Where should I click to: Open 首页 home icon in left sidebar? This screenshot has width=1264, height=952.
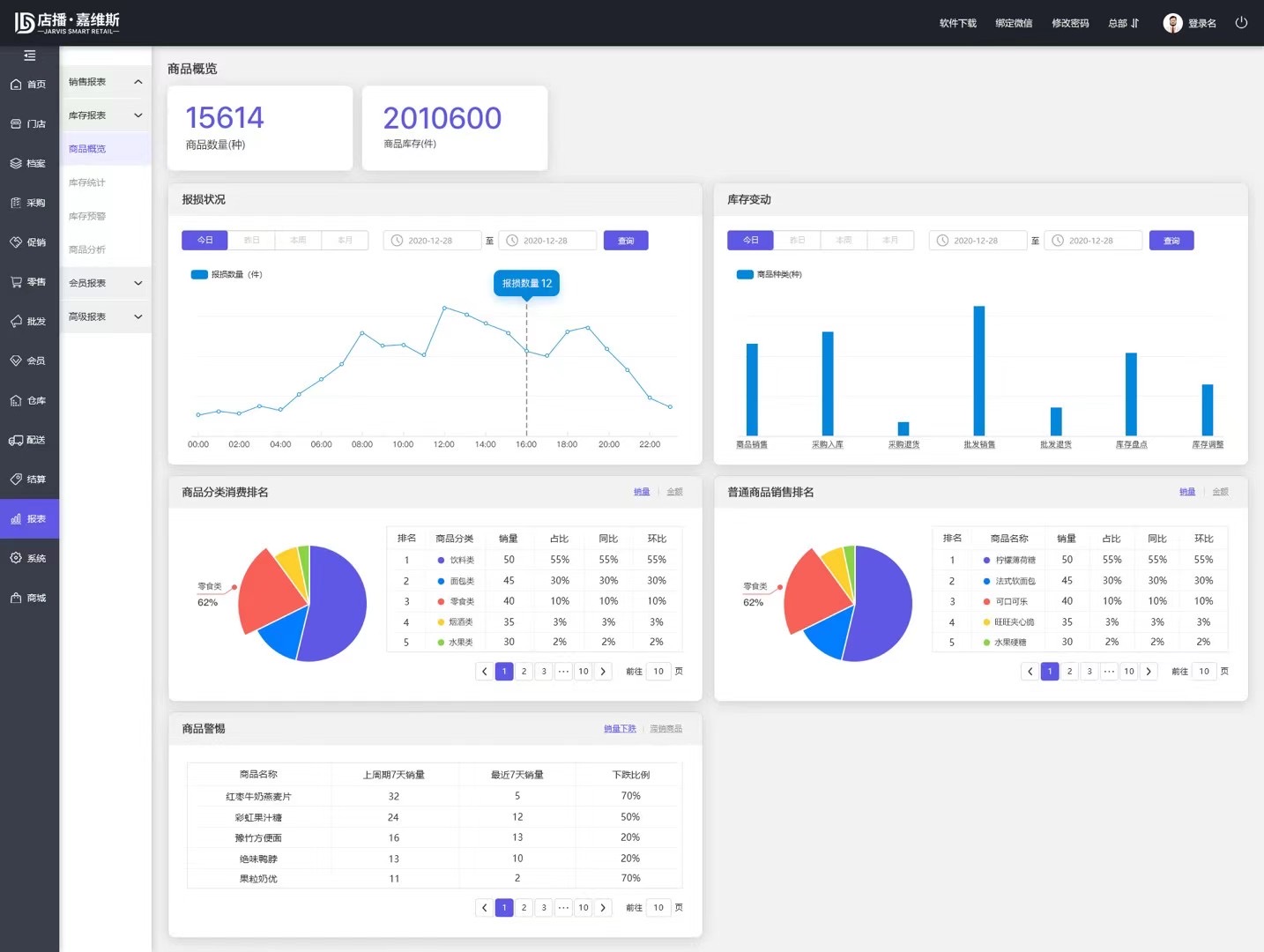(x=16, y=85)
